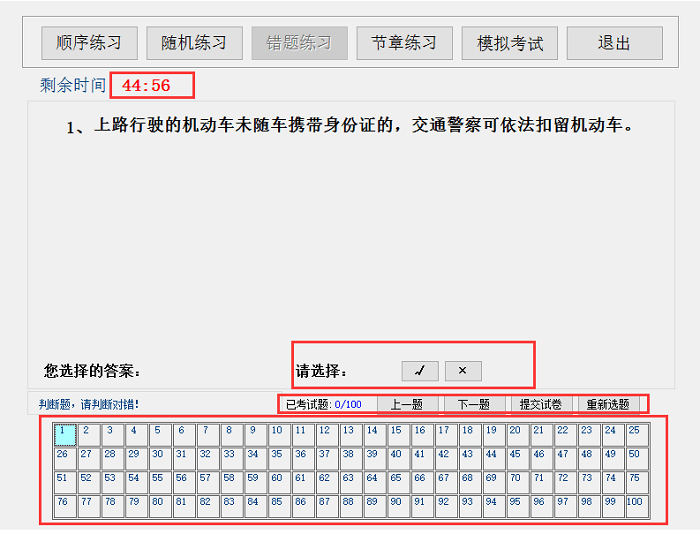700x534 pixels.
Task: Answer true with the ✓ button
Action: pos(420,371)
